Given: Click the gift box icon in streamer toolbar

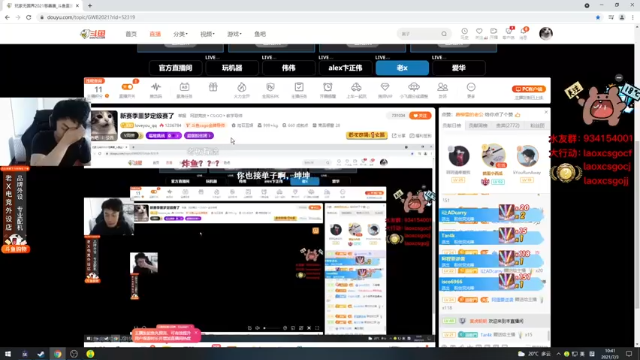Looking at the screenshot, I should (213, 87).
